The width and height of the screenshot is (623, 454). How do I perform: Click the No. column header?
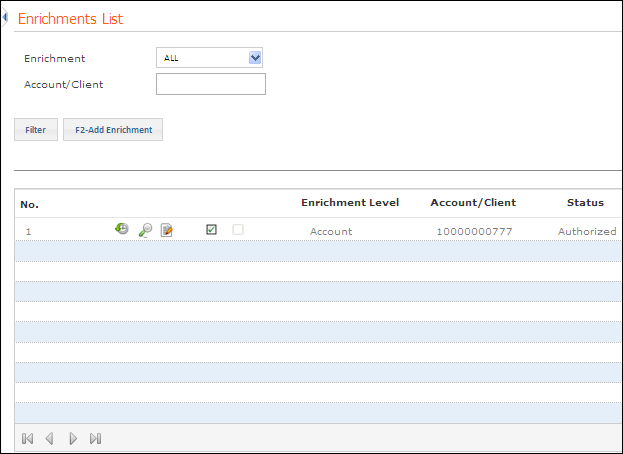(x=29, y=204)
